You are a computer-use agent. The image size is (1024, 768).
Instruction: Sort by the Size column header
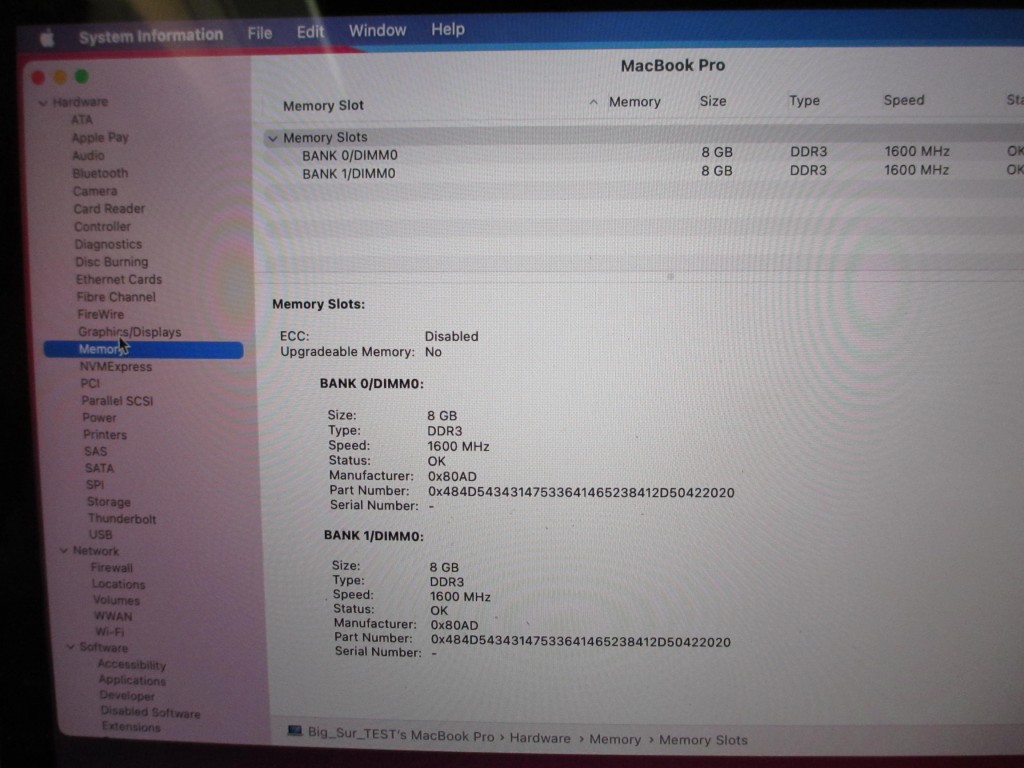click(713, 101)
